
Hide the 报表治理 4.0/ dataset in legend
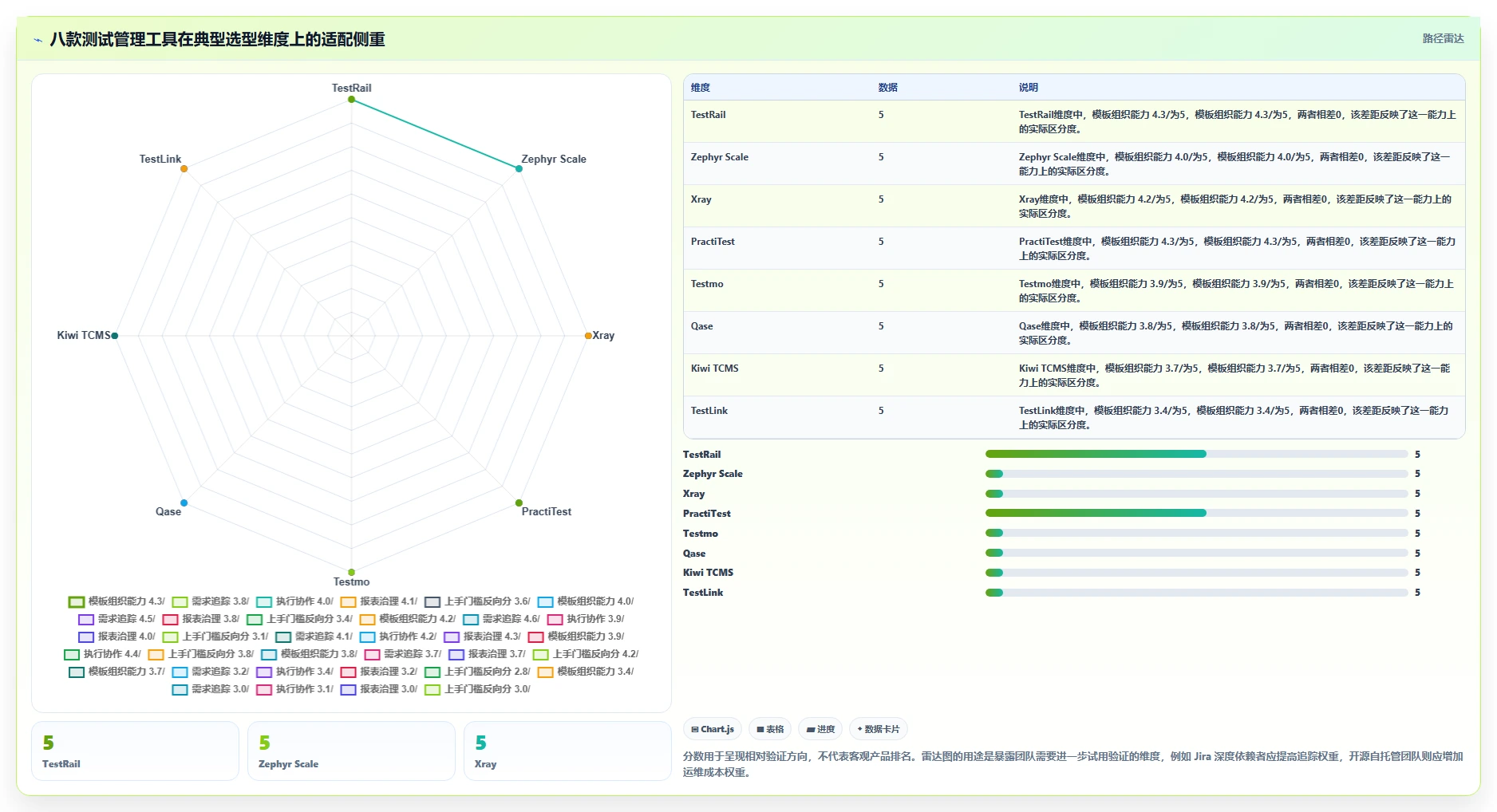(x=117, y=637)
